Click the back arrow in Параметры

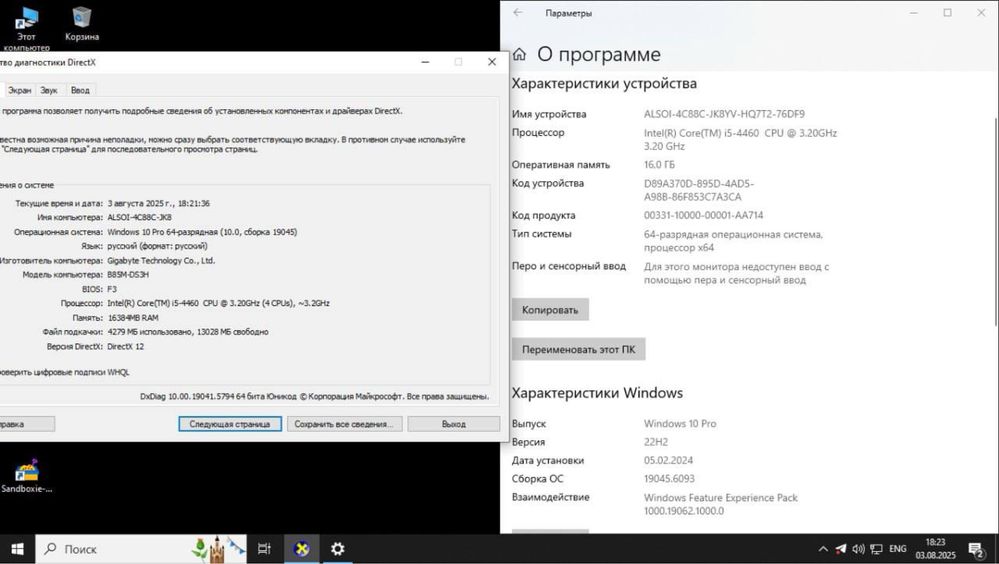coord(518,13)
